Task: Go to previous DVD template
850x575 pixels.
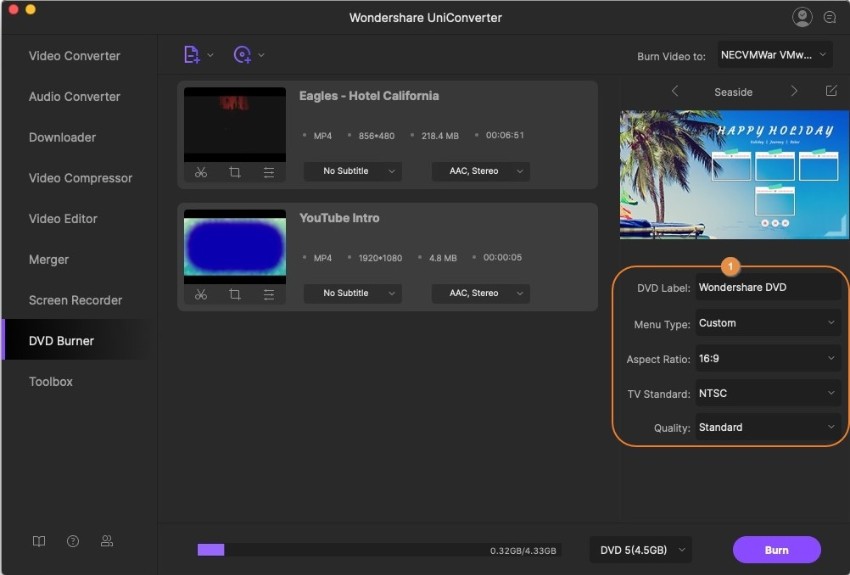Action: tap(675, 91)
